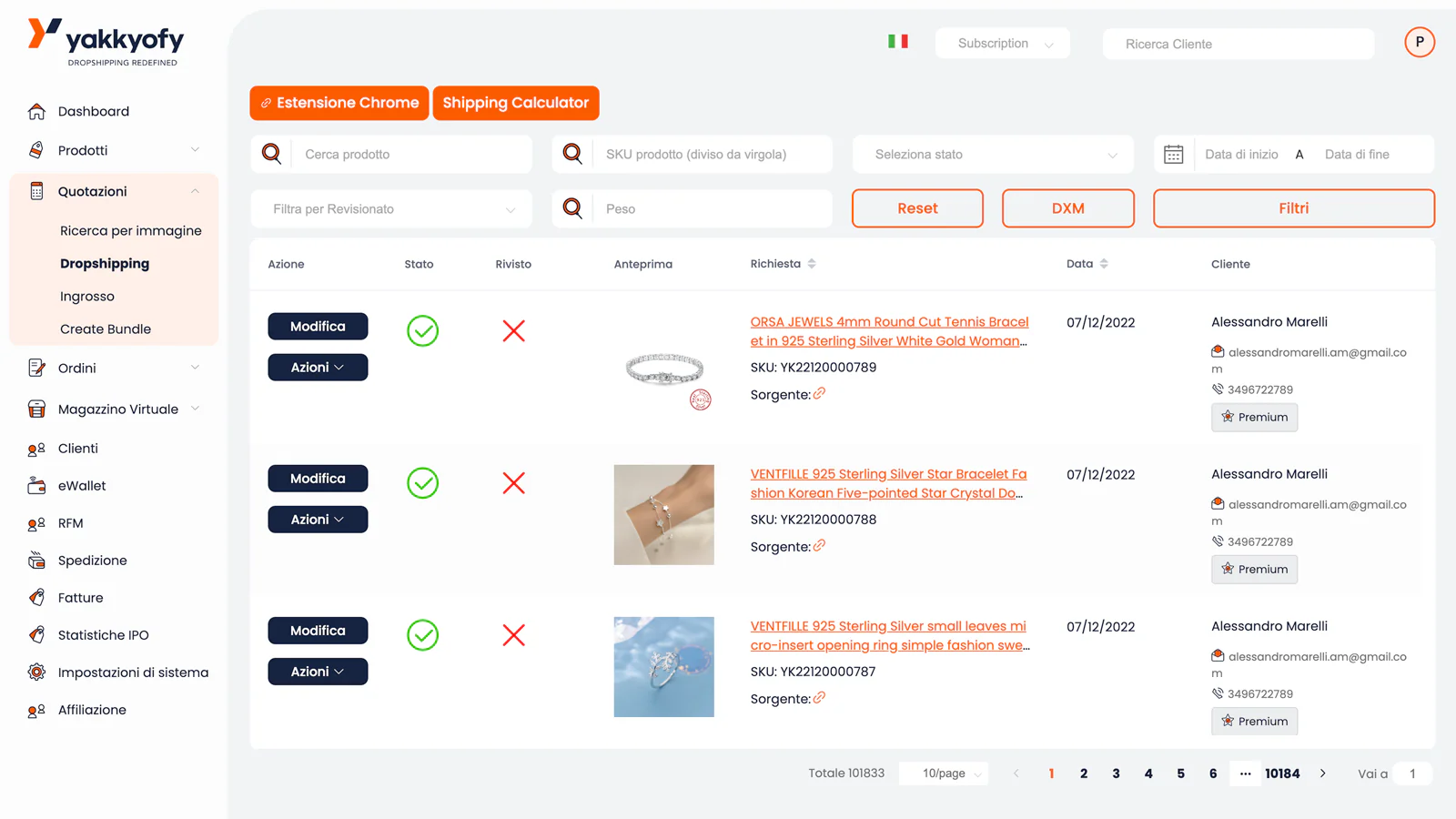Click the Ordini notepad icon
Screen dimensions: 1456x819
coord(36,368)
